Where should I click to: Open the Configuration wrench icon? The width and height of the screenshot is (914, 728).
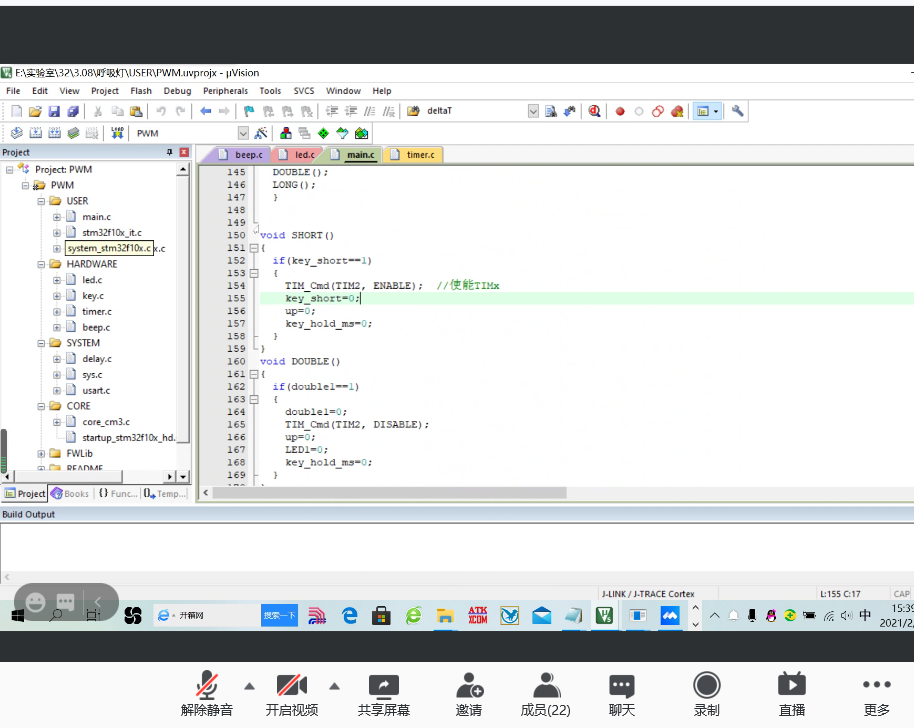tap(738, 111)
